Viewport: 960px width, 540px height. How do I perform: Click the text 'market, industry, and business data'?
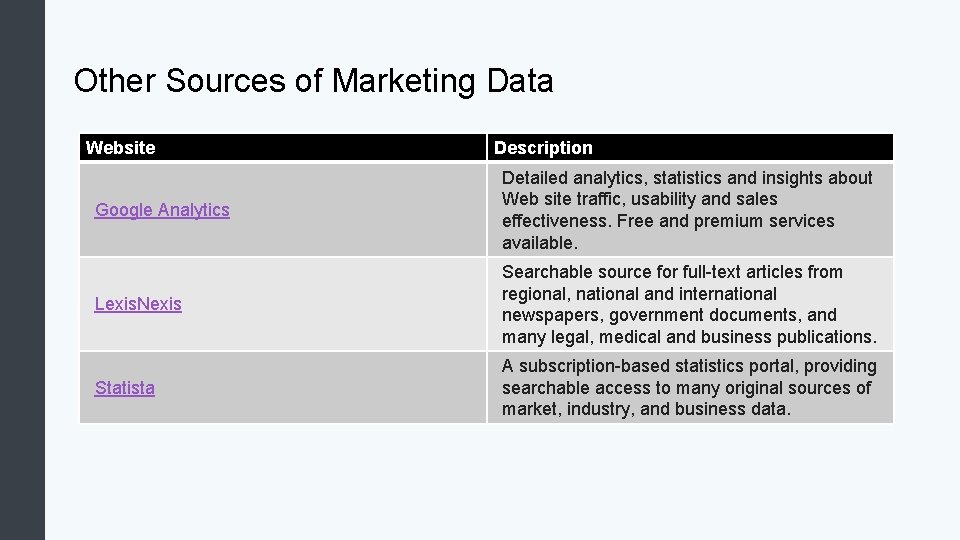pyautogui.click(x=646, y=409)
